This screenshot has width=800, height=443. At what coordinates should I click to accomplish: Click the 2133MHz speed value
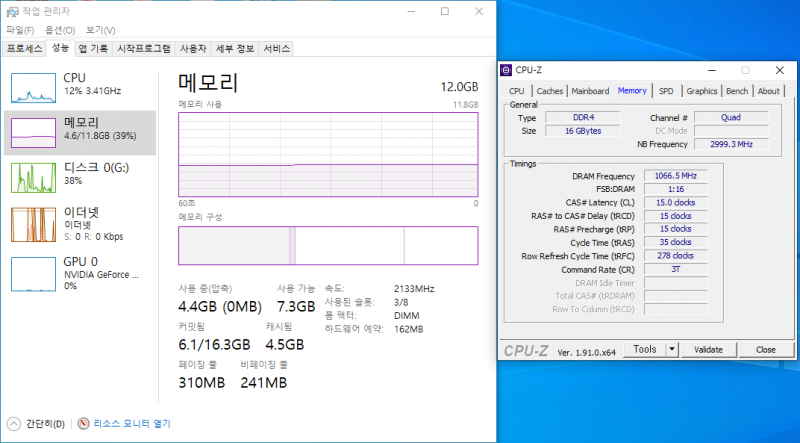pos(414,289)
